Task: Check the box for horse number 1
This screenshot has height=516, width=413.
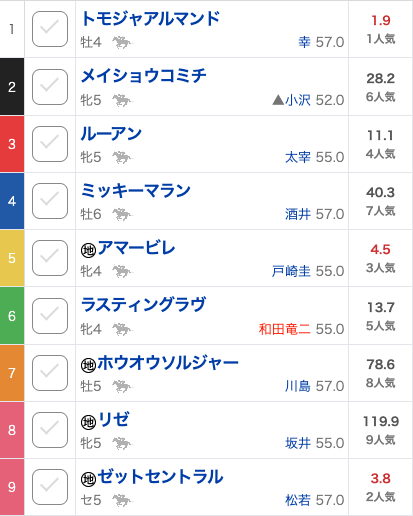Action: coord(50,29)
